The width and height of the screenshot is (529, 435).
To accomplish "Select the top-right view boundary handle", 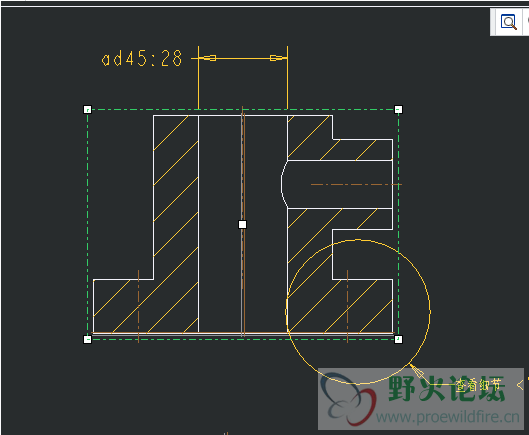I will pyautogui.click(x=398, y=109).
